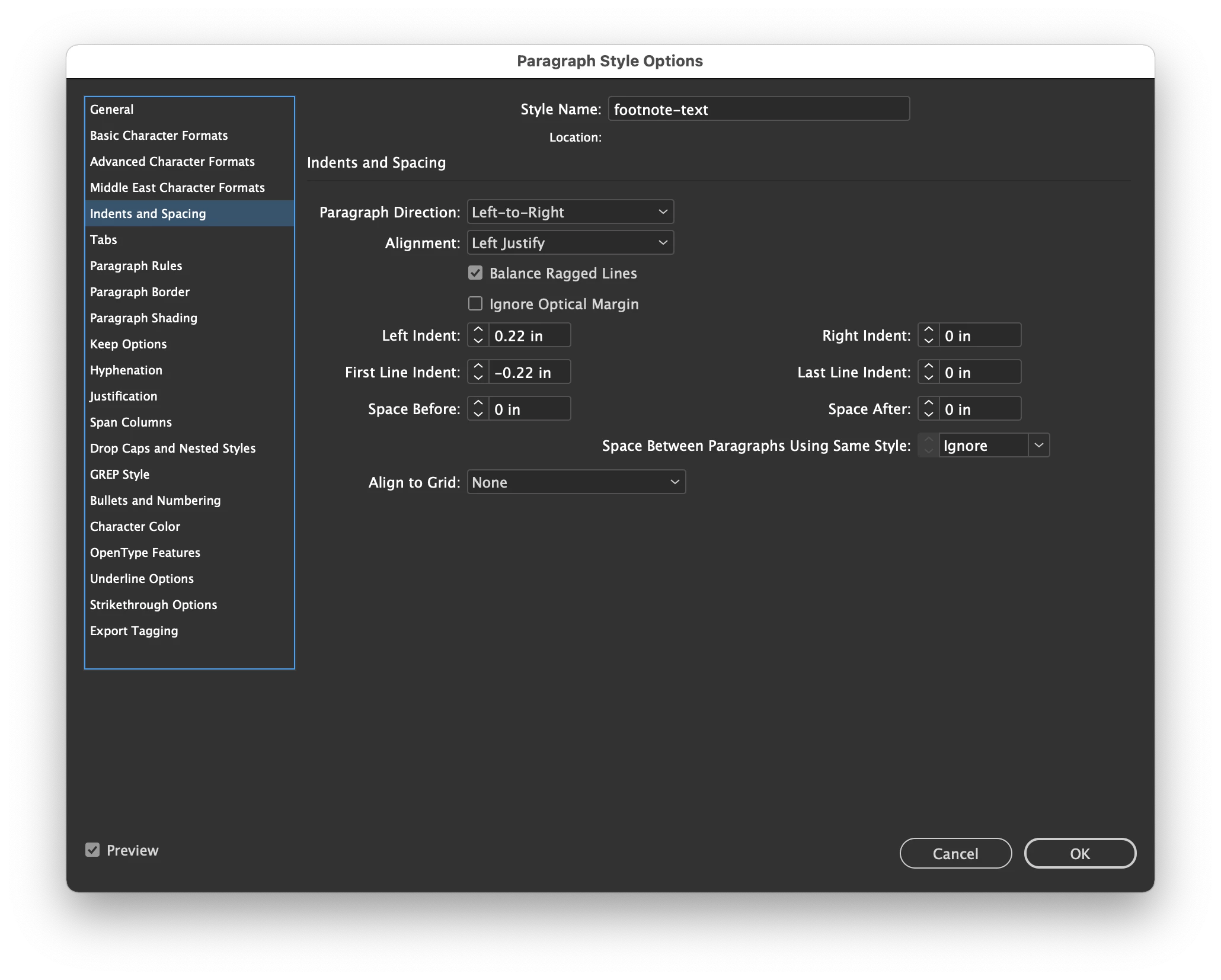Enable Ignore Optical Margin checkbox
Viewport: 1221px width, 980px height.
[475, 304]
